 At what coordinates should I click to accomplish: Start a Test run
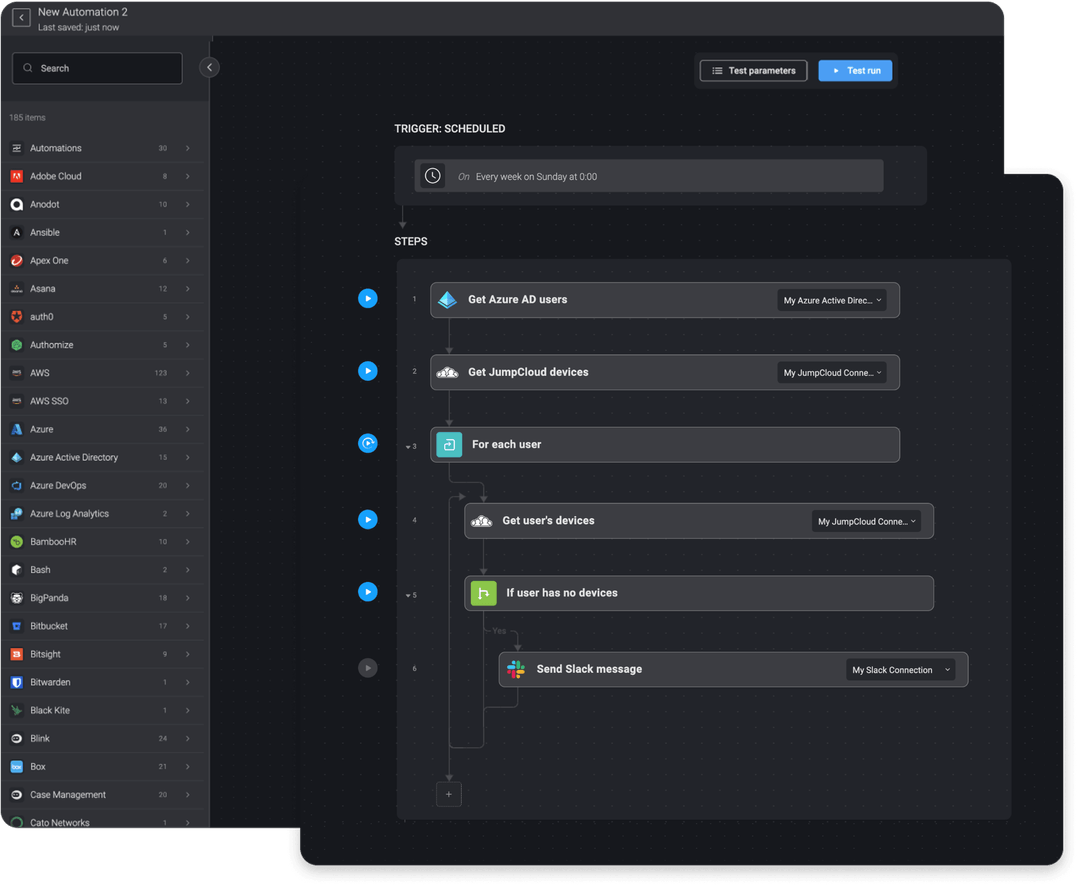click(855, 70)
